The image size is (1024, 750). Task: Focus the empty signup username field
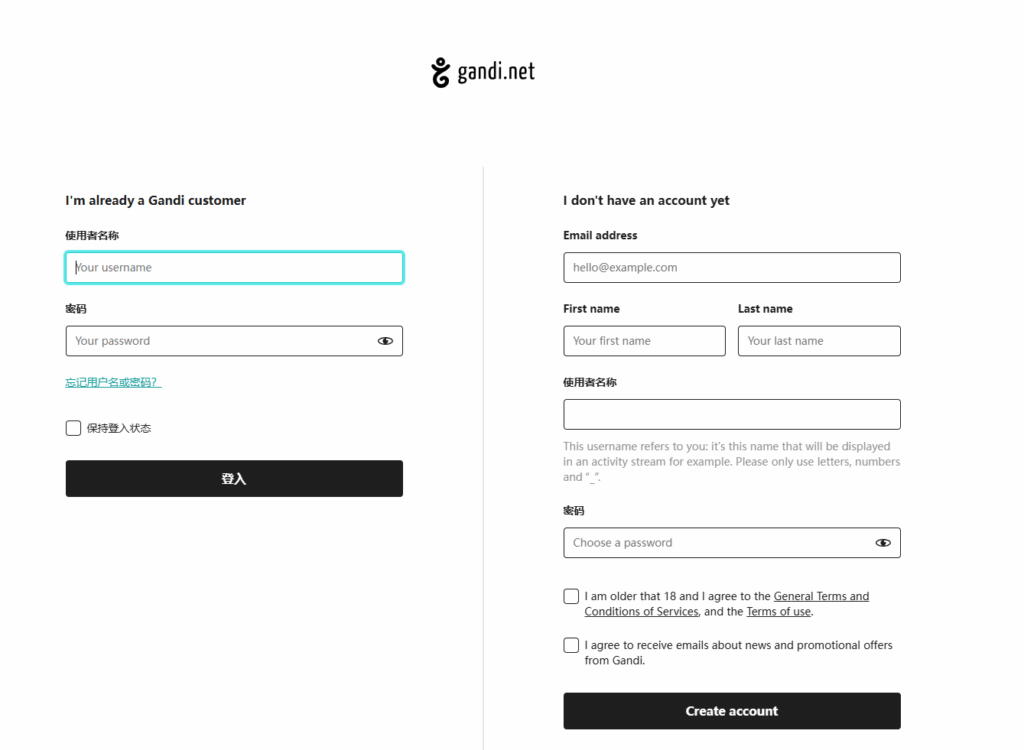pyautogui.click(x=731, y=415)
